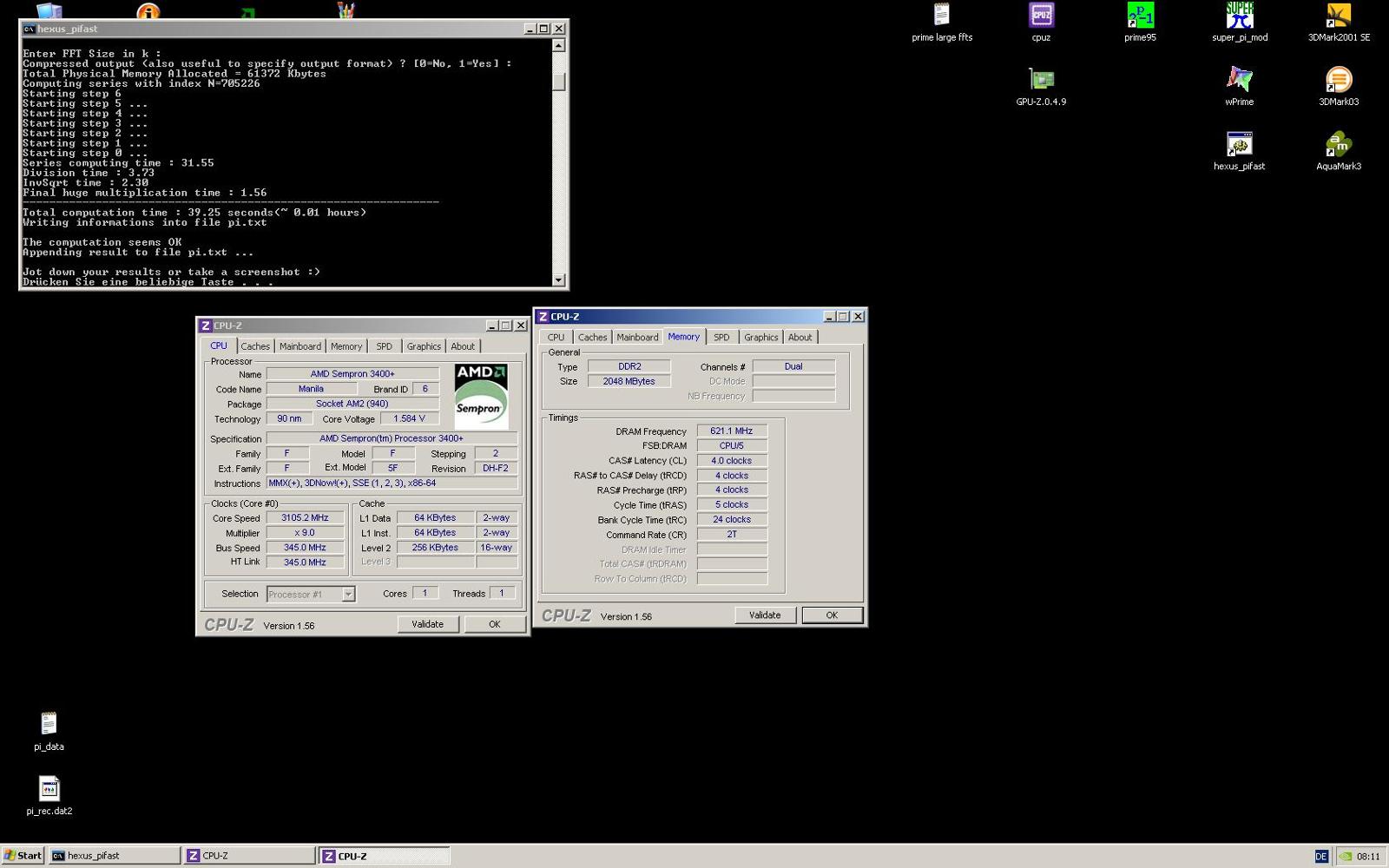The width and height of the screenshot is (1389, 868).
Task: Click the Level 2 256 KBytes cache value
Action: [435, 548]
